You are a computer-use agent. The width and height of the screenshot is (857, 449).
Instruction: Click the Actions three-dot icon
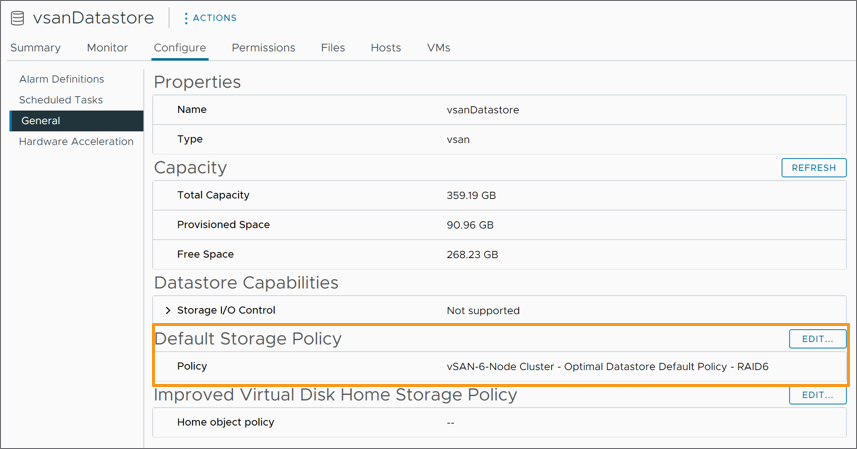186,18
